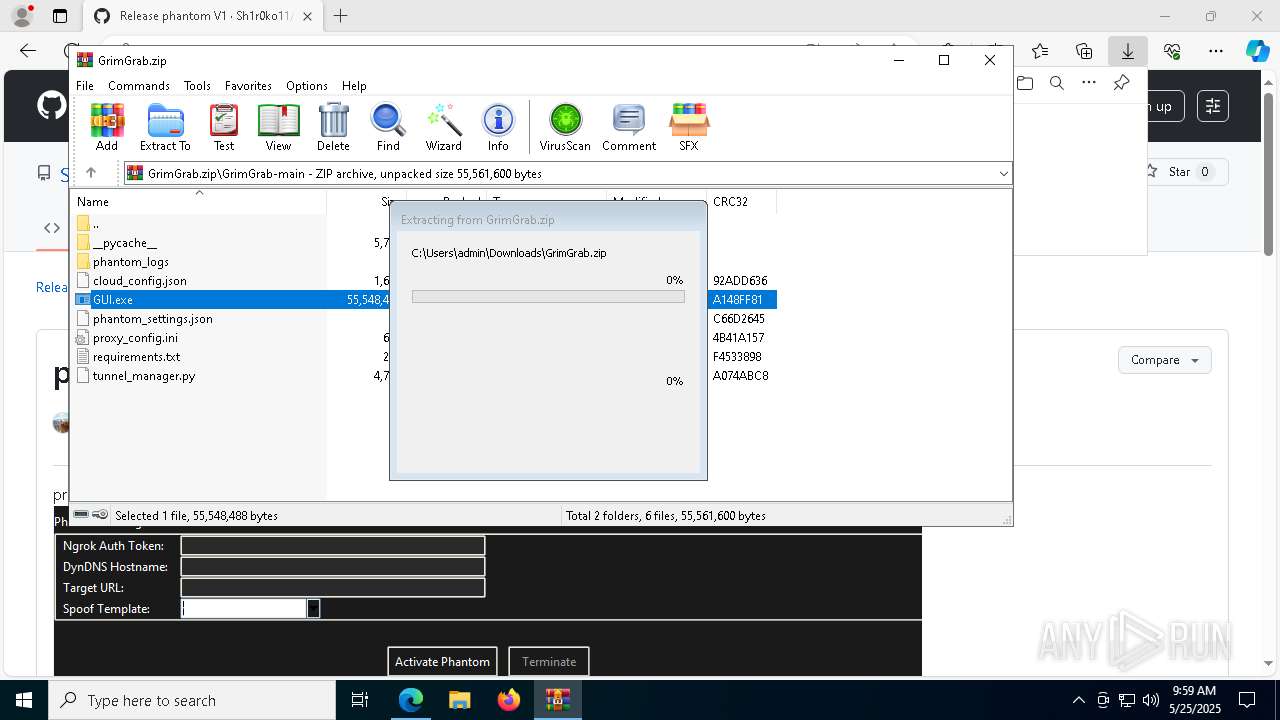
Task: Open the Copilot icon in Edge
Action: 1257,51
